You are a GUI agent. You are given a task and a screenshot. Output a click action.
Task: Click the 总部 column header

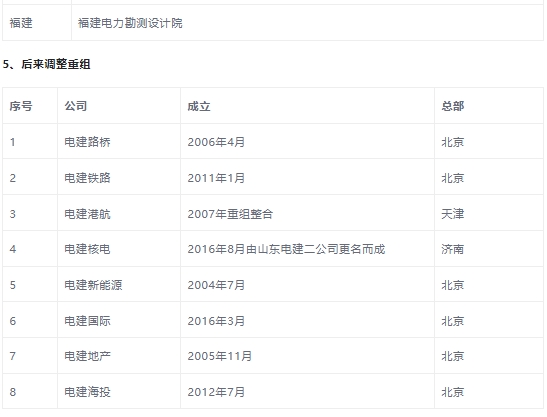tap(452, 106)
